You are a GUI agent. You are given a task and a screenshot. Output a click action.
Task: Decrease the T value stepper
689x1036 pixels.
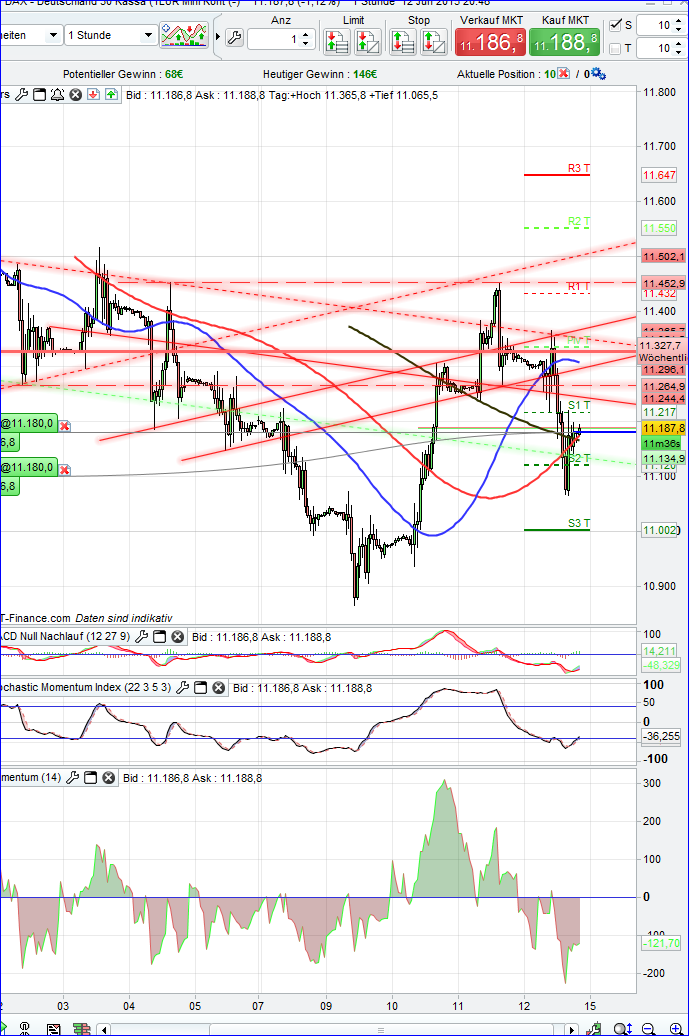(x=679, y=52)
